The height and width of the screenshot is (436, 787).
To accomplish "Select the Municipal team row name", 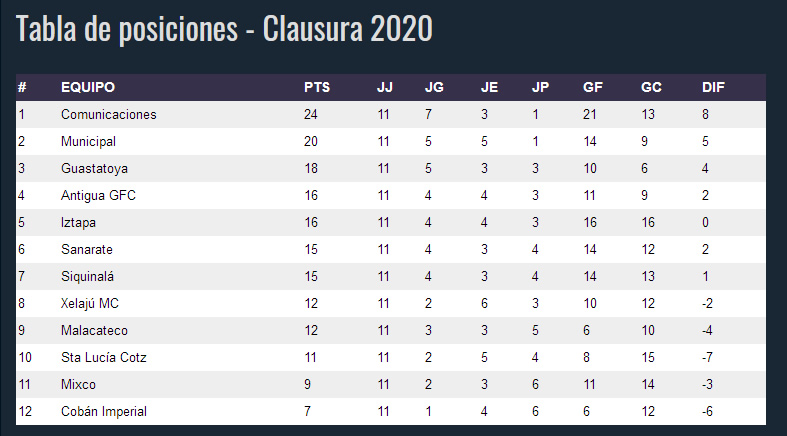I will [x=88, y=141].
